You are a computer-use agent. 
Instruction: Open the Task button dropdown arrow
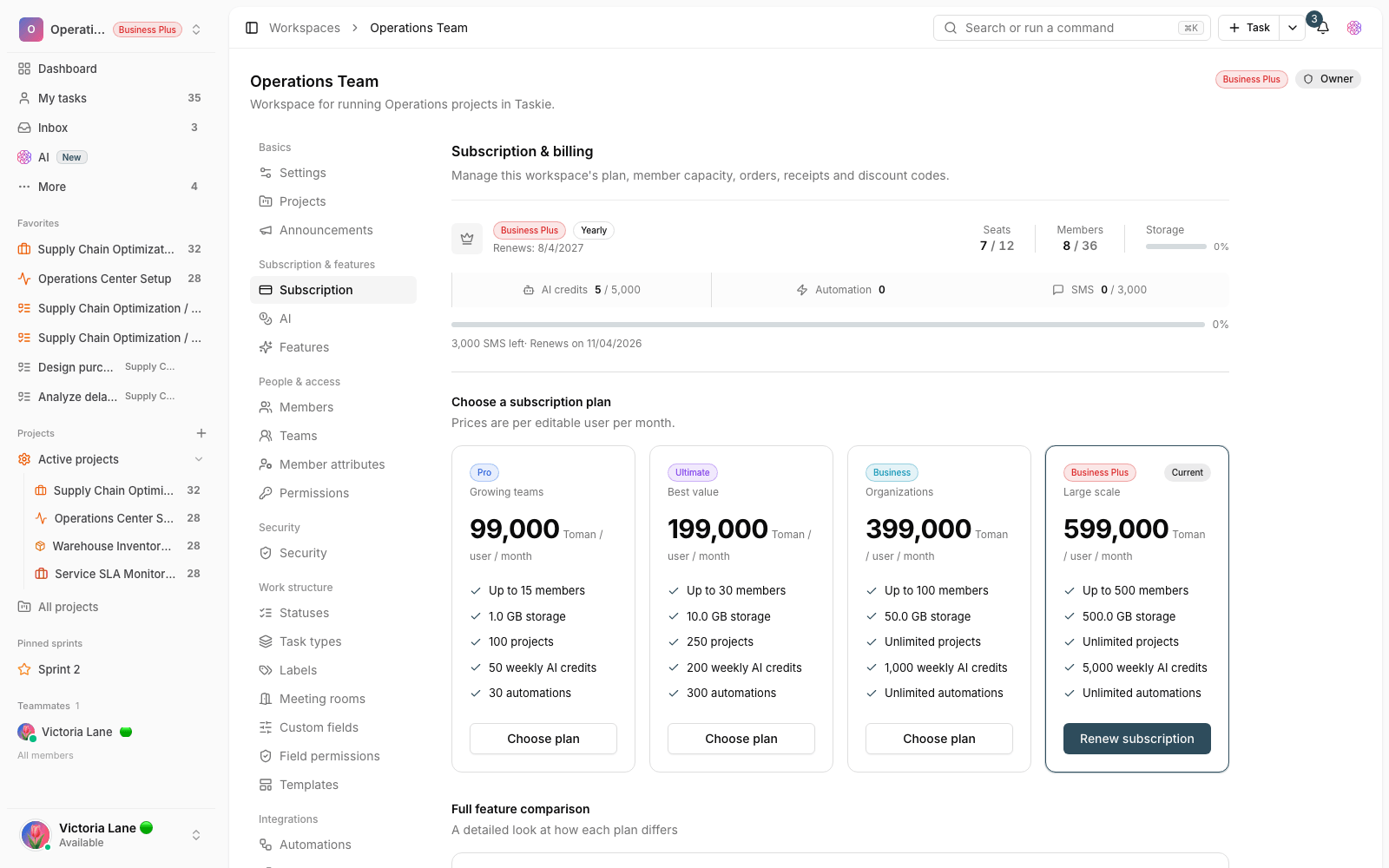(1293, 28)
